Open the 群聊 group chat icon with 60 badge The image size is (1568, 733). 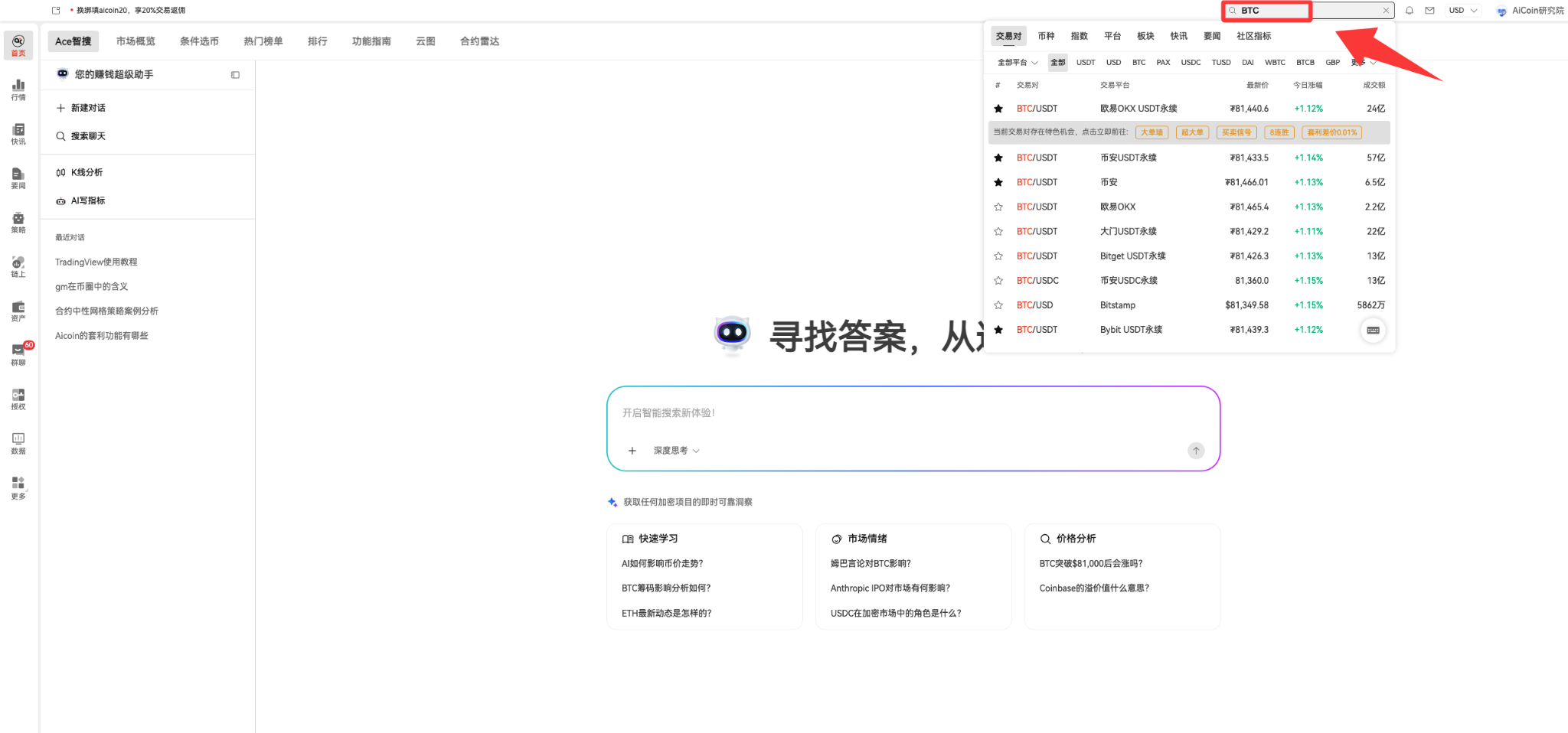click(x=18, y=354)
